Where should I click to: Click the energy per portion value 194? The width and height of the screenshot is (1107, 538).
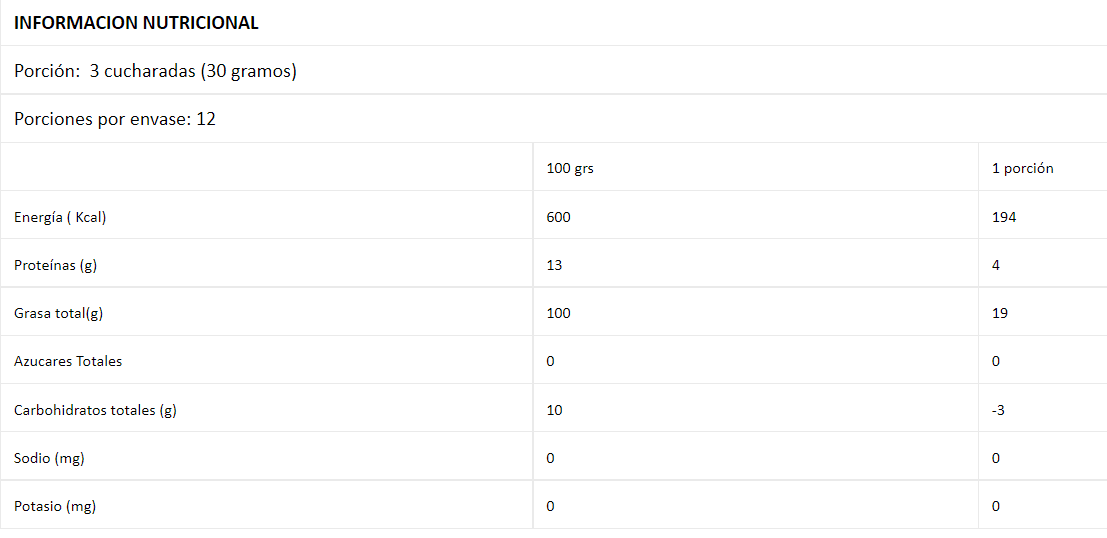pos(1004,217)
